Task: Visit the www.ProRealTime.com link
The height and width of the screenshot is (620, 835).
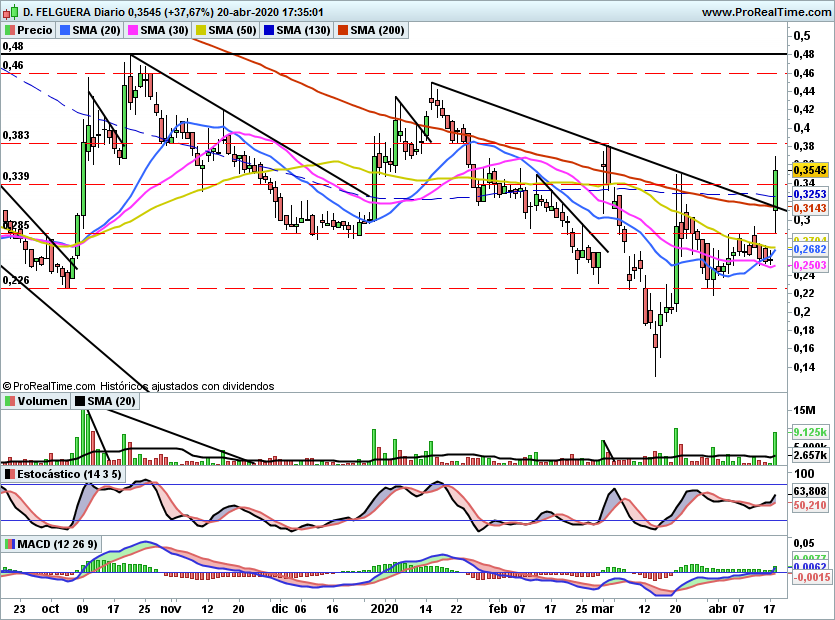Action: (x=767, y=12)
